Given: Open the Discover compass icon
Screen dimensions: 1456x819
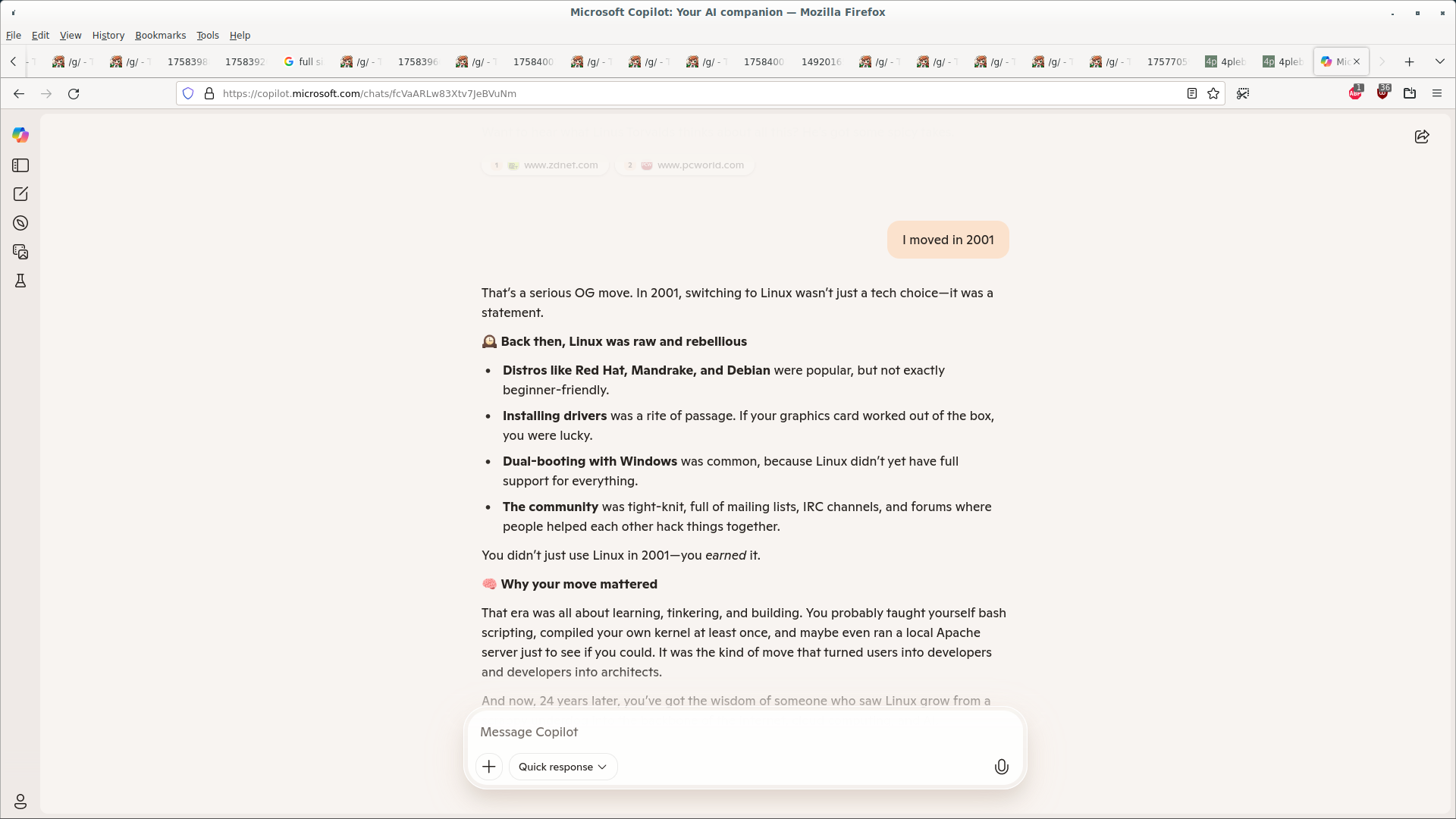Looking at the screenshot, I should [20, 223].
